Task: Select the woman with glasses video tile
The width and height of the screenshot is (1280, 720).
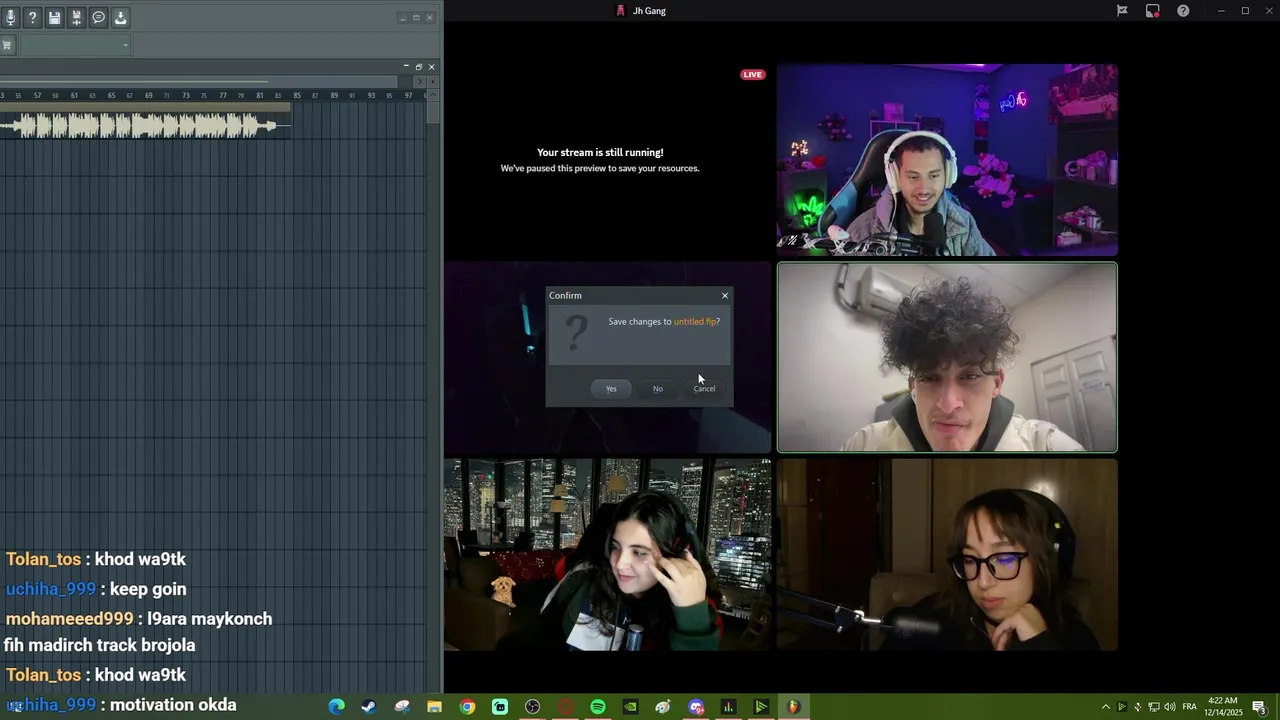Action: point(947,555)
